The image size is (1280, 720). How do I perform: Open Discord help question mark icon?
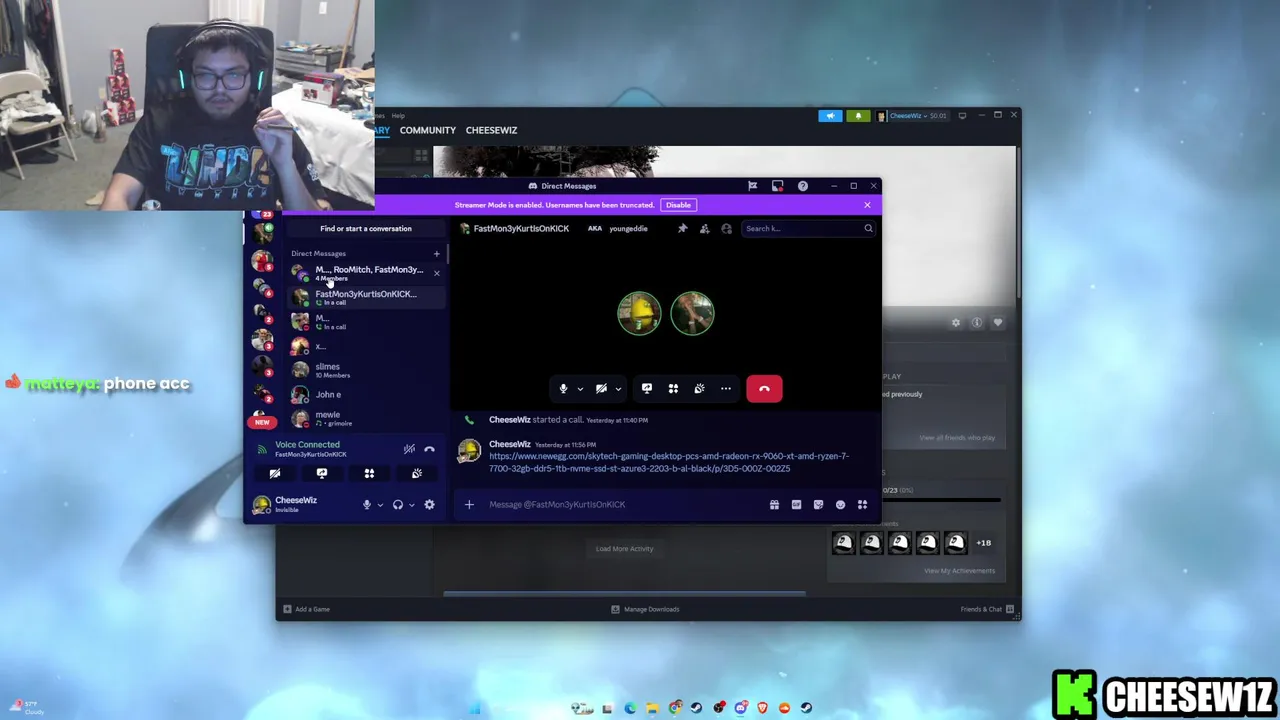[x=802, y=186]
